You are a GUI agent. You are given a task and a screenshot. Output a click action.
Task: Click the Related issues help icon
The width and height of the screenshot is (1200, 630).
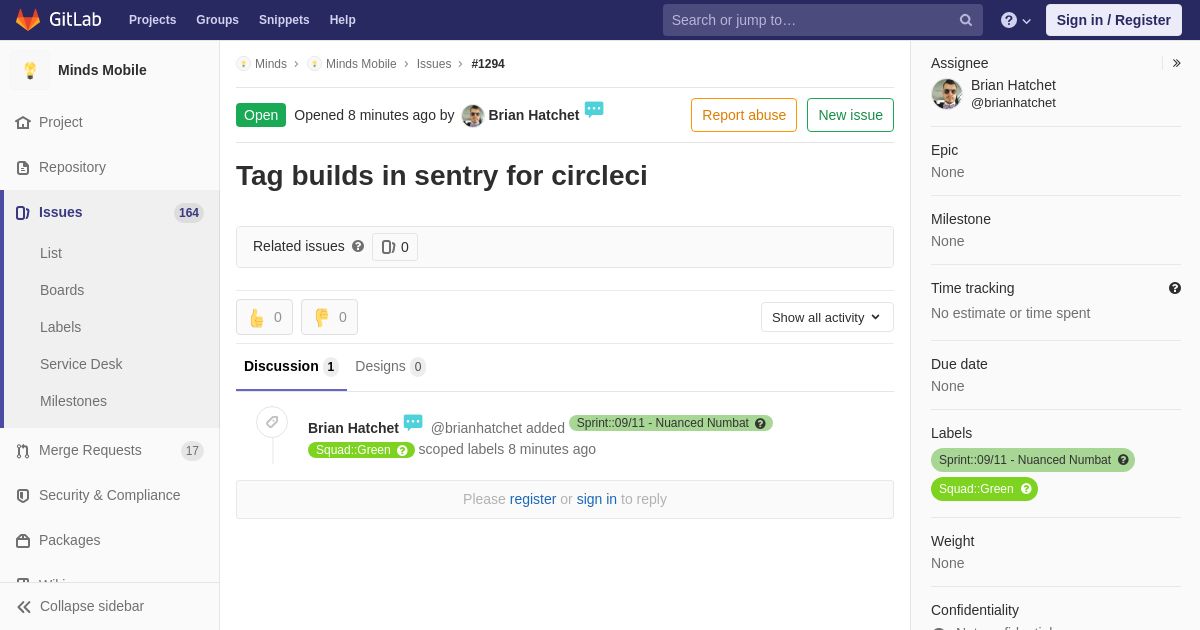coord(358,246)
